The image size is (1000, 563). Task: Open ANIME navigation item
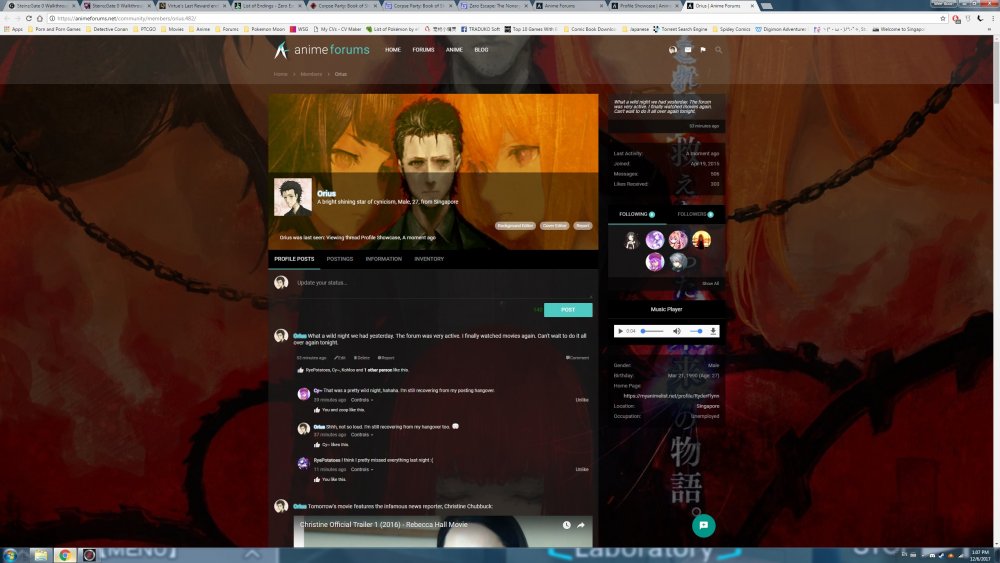(454, 50)
